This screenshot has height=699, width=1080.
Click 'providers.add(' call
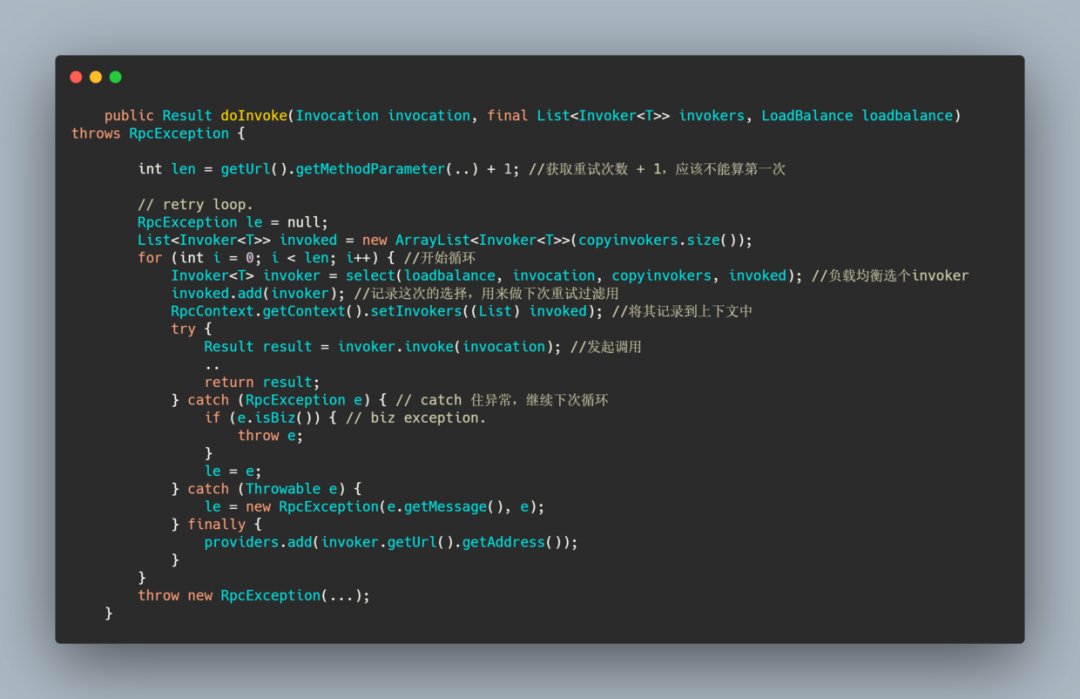click(x=262, y=543)
